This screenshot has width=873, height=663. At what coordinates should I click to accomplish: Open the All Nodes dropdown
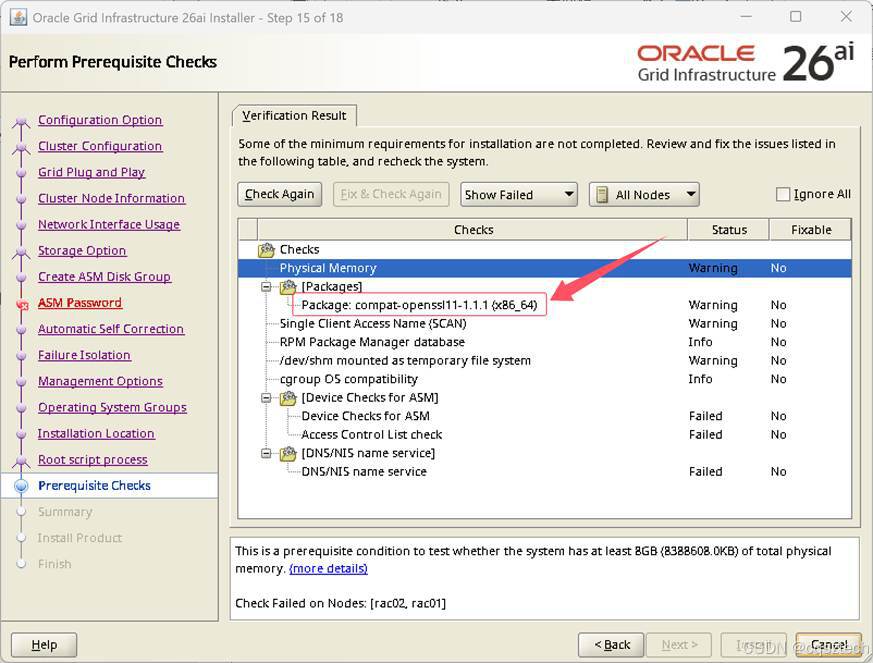(644, 195)
